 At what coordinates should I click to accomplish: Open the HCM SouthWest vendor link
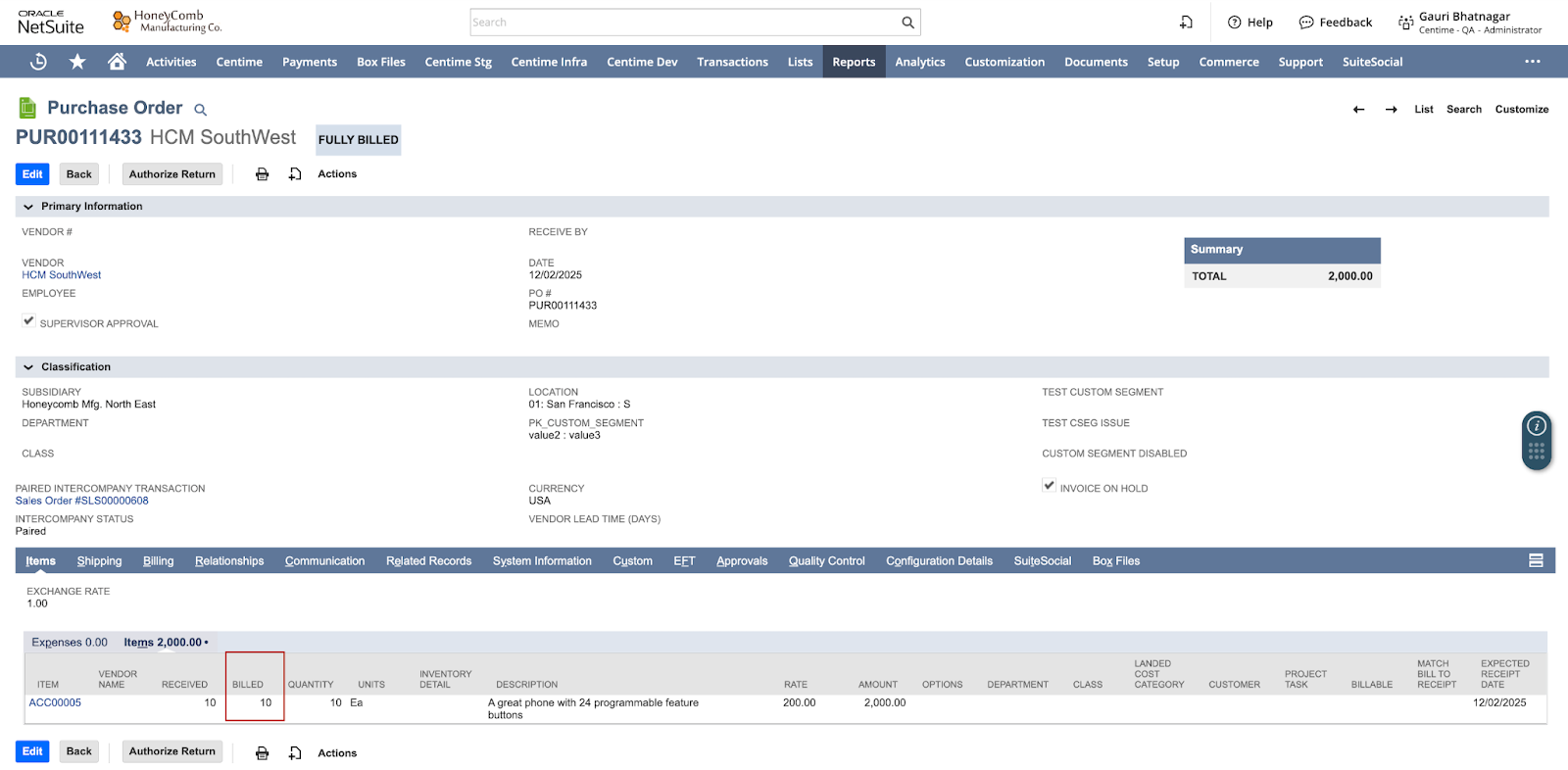(62, 275)
